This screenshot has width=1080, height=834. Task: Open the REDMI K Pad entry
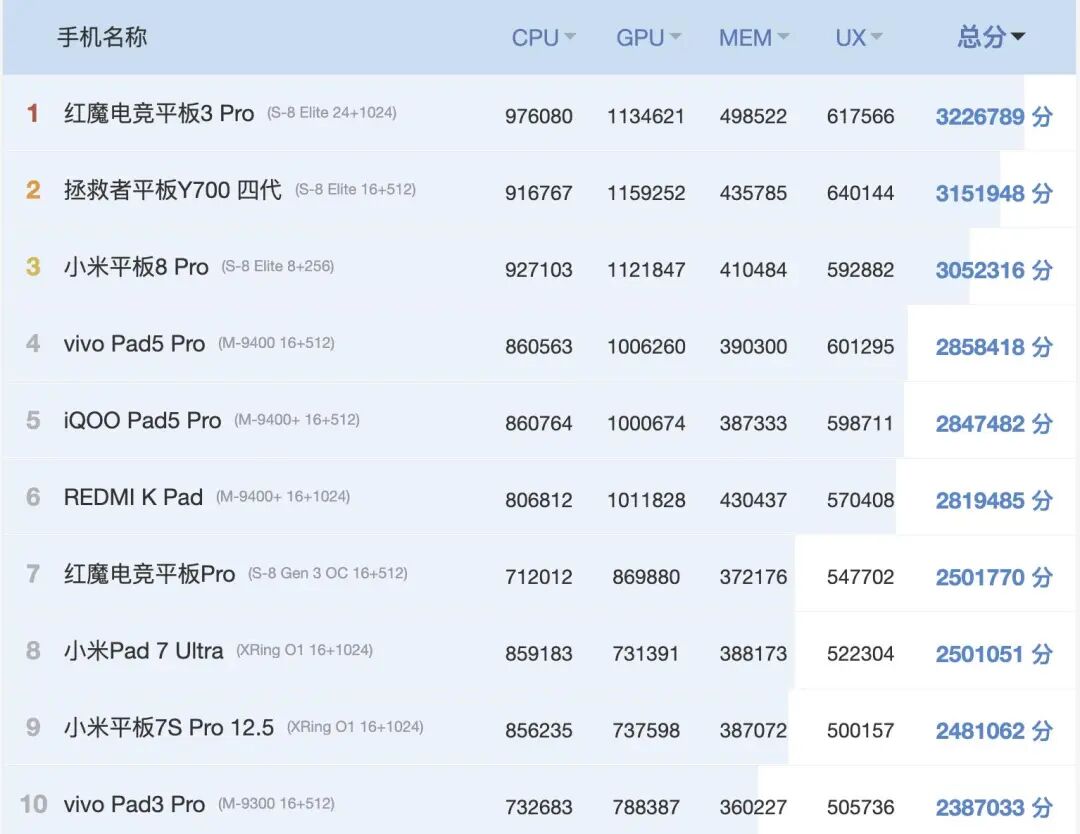tap(133, 497)
